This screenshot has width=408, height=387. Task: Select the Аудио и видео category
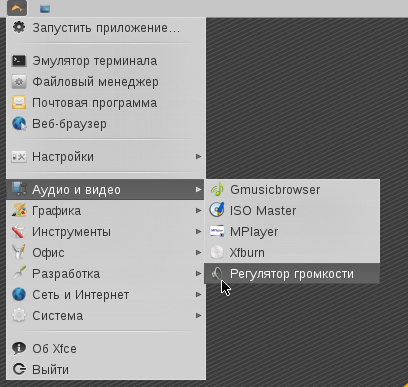point(105,189)
